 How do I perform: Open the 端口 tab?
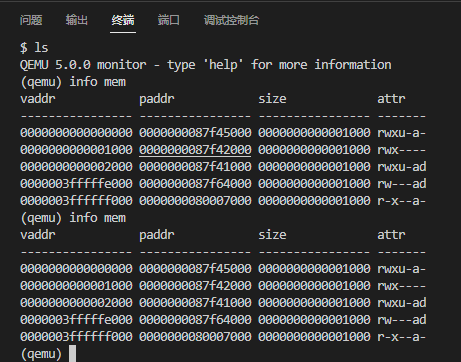click(169, 20)
